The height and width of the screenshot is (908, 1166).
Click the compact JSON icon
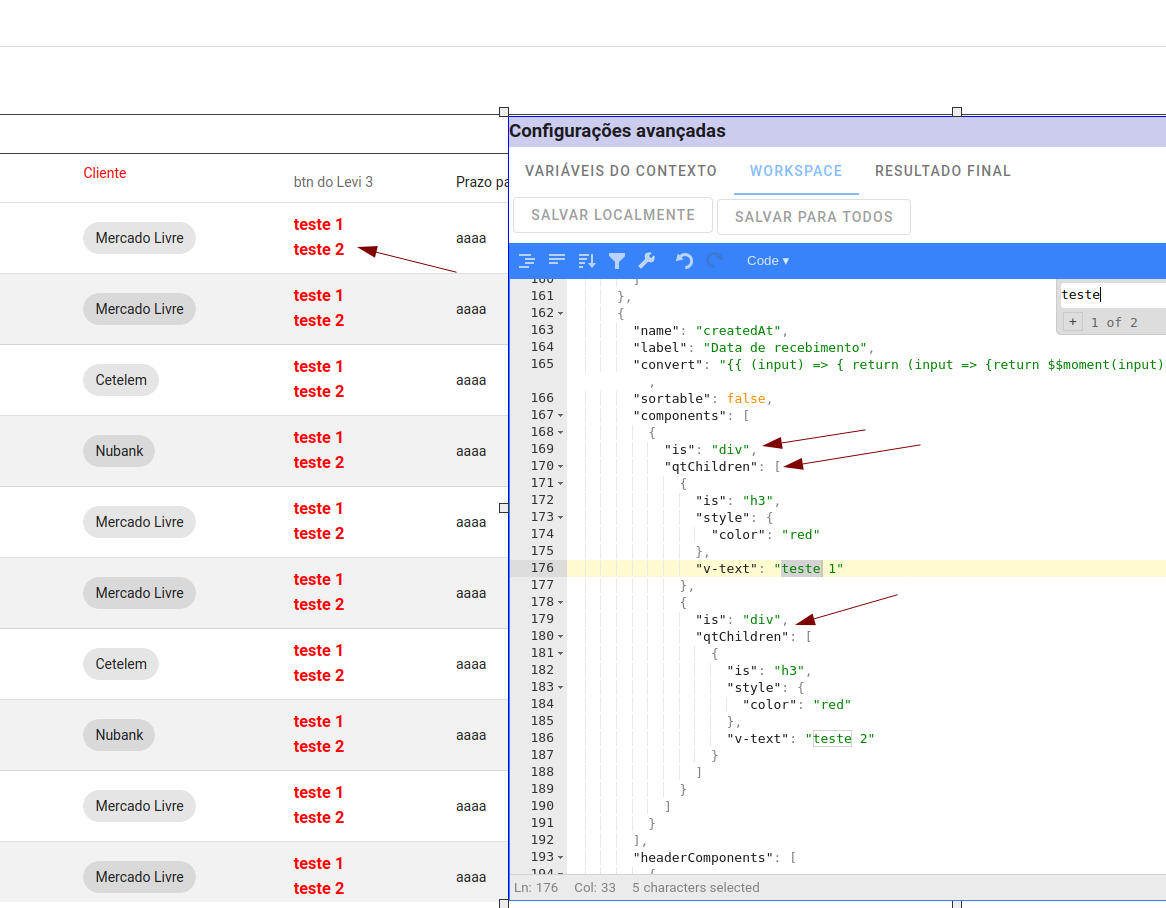pos(557,260)
